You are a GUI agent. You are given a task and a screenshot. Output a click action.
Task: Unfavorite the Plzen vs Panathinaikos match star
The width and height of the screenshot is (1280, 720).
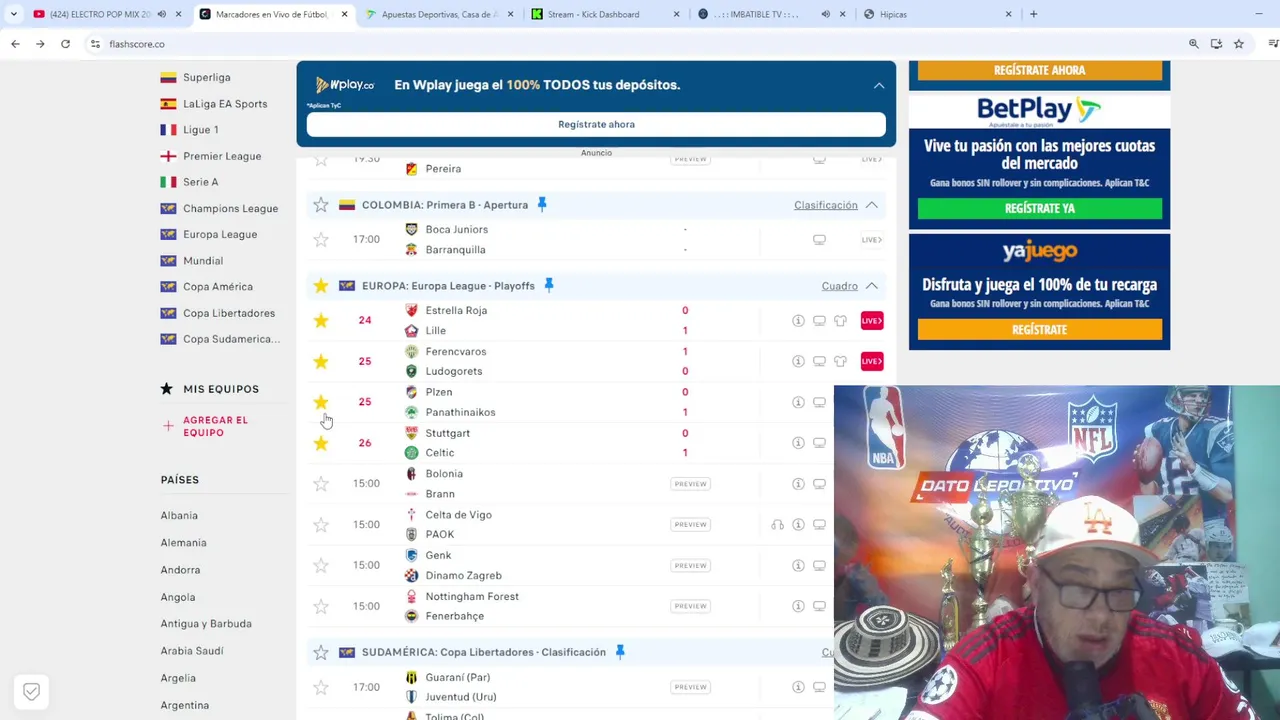(321, 402)
